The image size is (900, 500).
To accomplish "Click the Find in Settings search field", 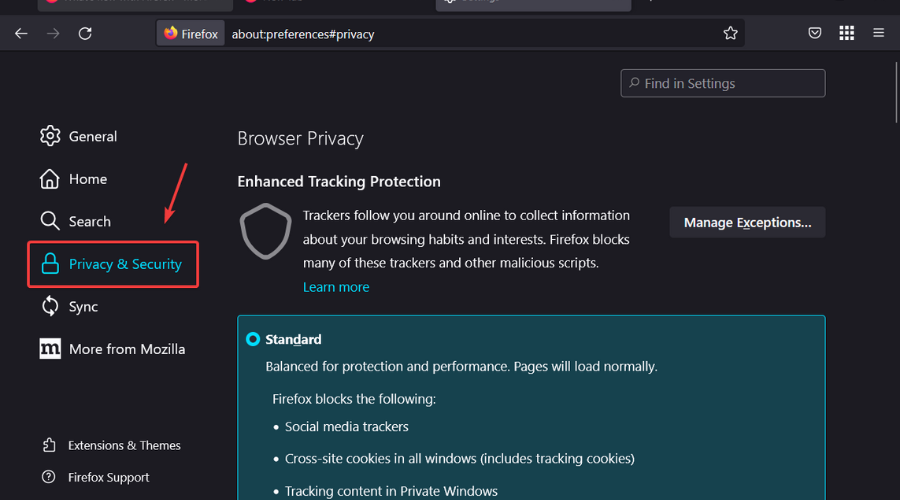I will click(x=723, y=83).
